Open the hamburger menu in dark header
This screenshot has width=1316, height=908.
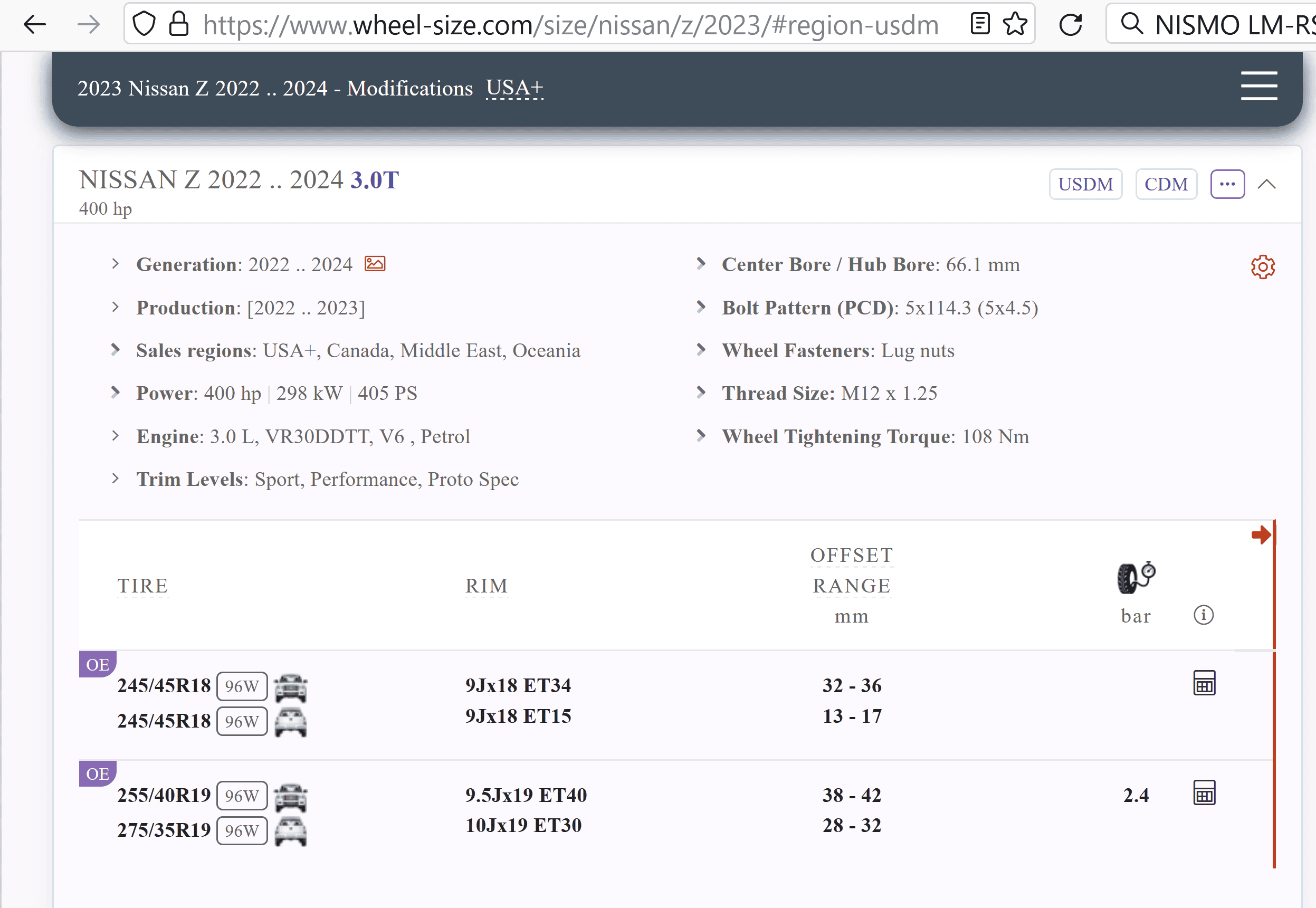(x=1258, y=86)
